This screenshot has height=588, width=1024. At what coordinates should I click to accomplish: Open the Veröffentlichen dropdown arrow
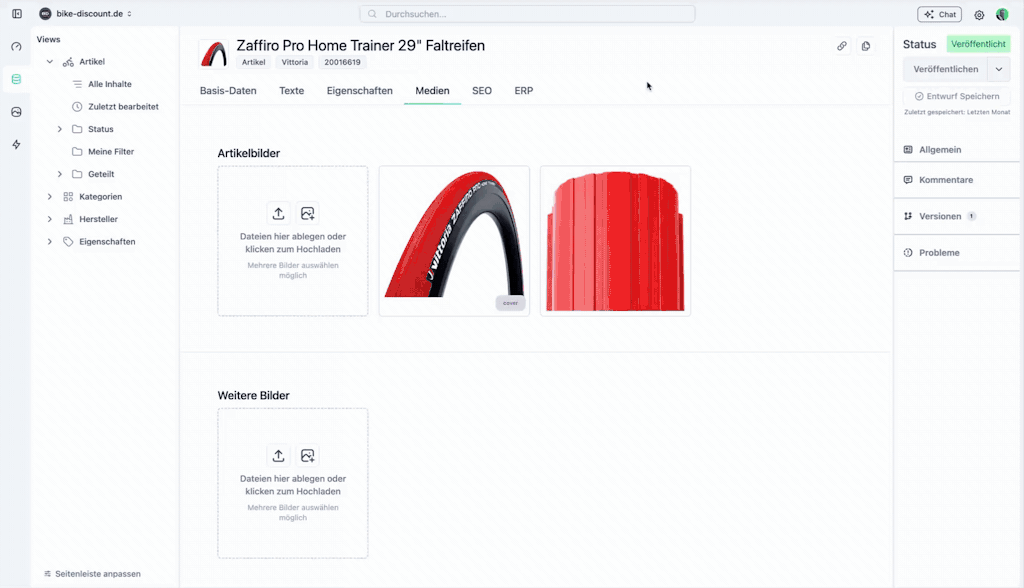[x=998, y=69]
